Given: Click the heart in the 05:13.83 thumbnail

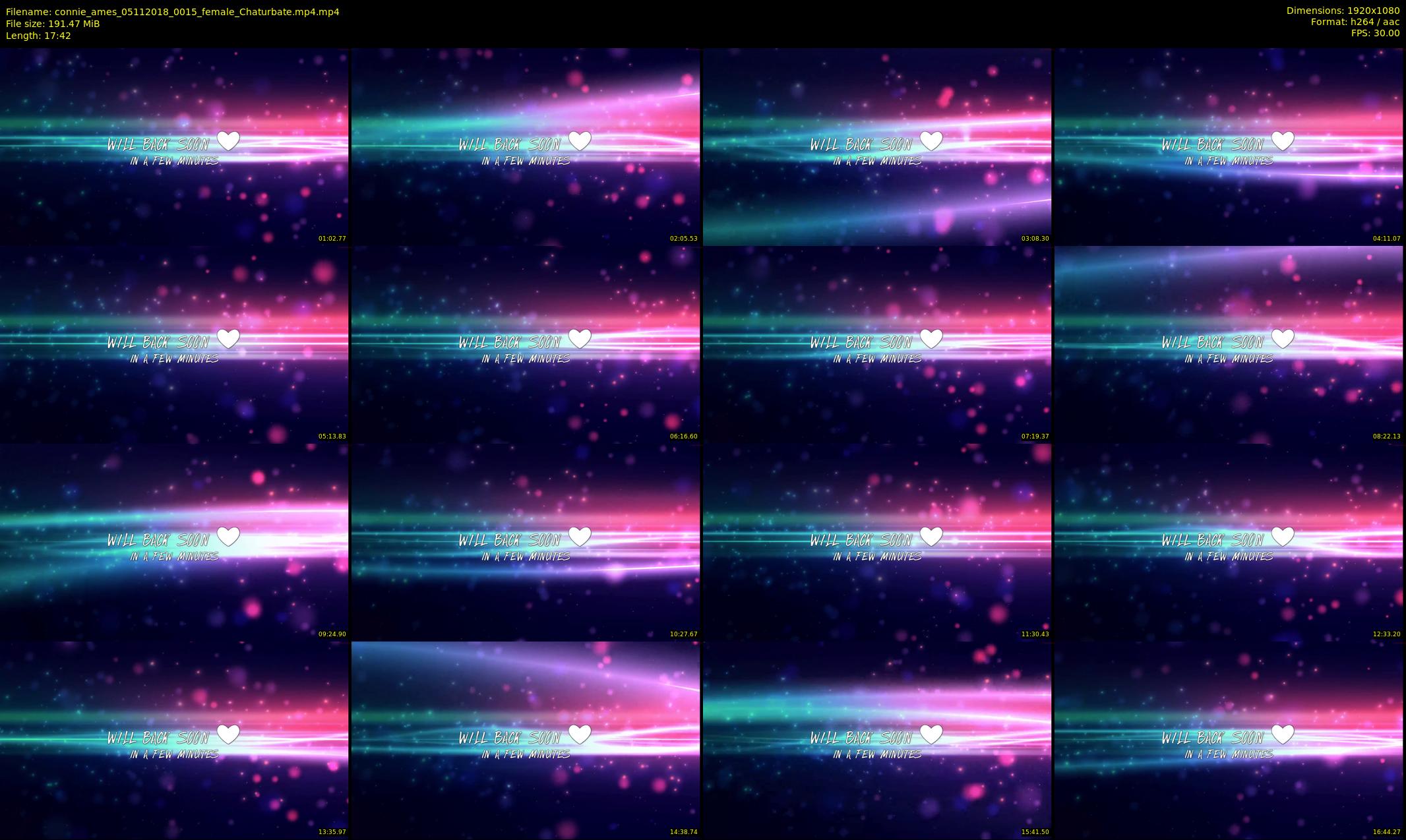Looking at the screenshot, I should (x=228, y=338).
